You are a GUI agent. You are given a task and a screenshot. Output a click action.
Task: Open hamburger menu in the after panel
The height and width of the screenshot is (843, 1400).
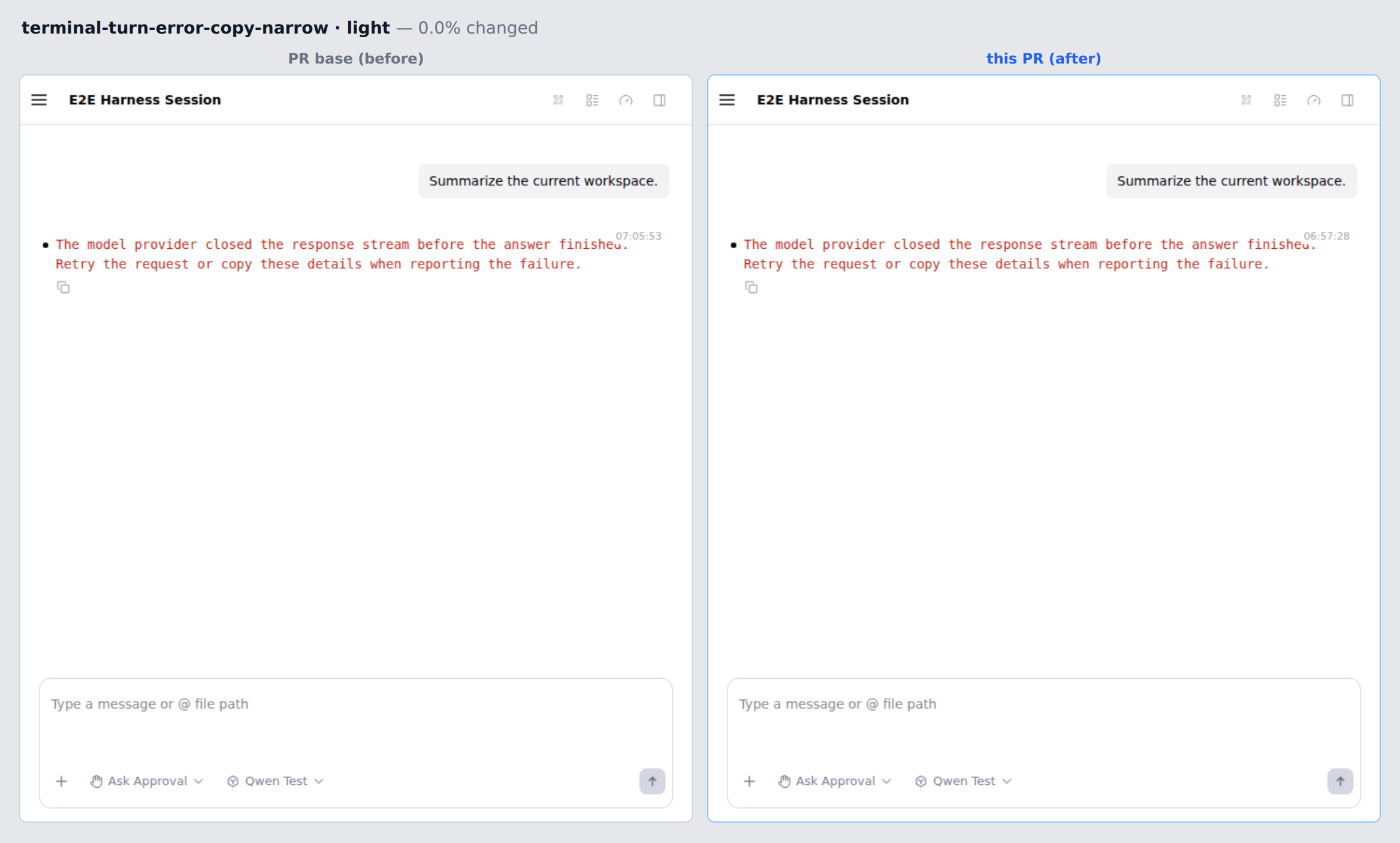pyautogui.click(x=727, y=100)
